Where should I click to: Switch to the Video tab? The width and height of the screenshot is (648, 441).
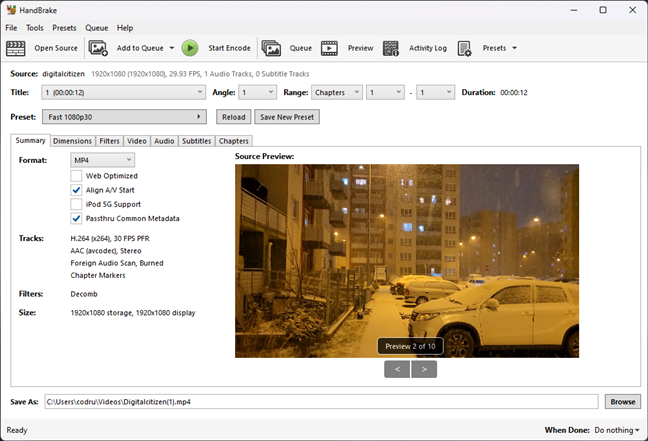pyautogui.click(x=137, y=141)
